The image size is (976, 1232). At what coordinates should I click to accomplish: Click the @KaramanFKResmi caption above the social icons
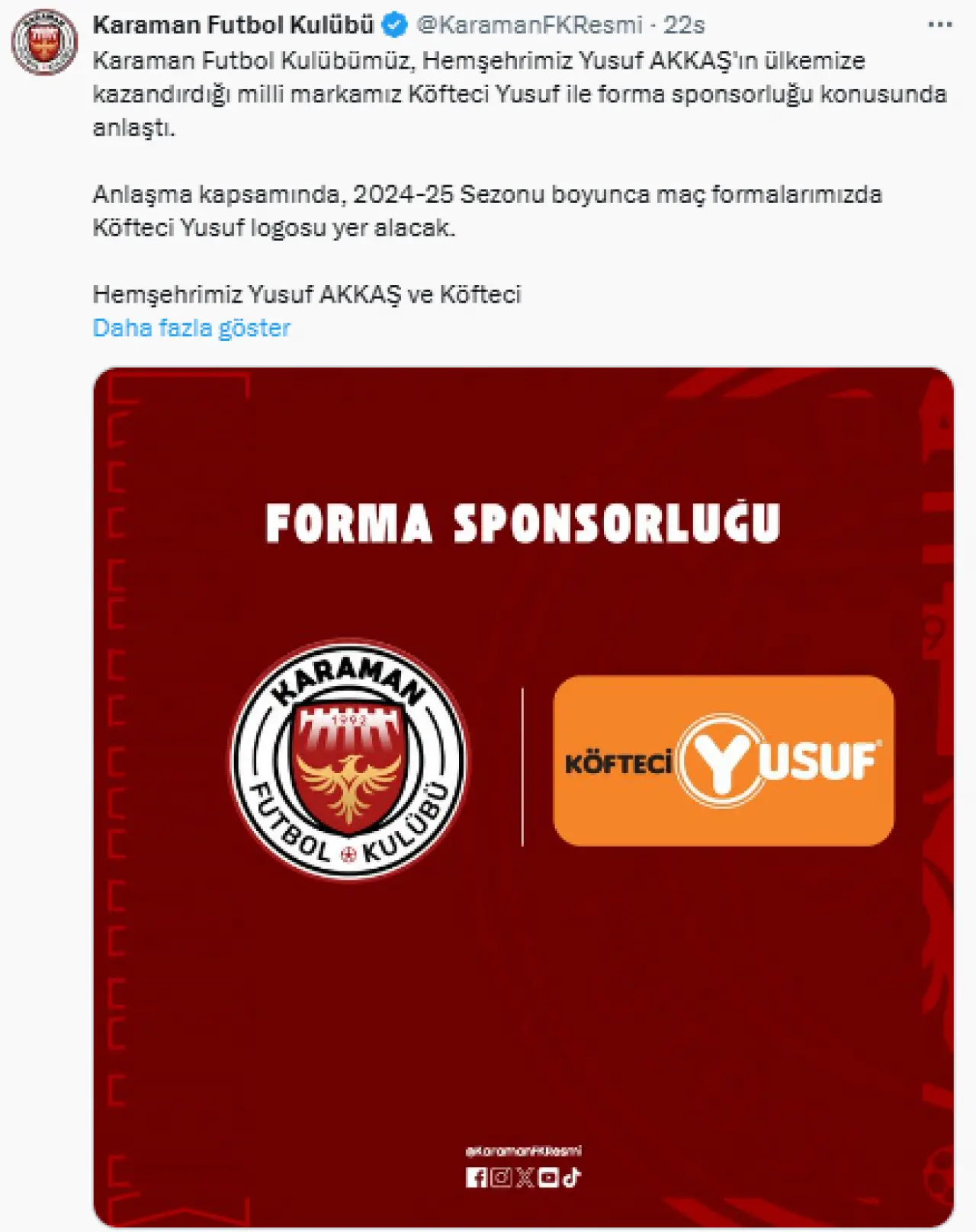(523, 1151)
